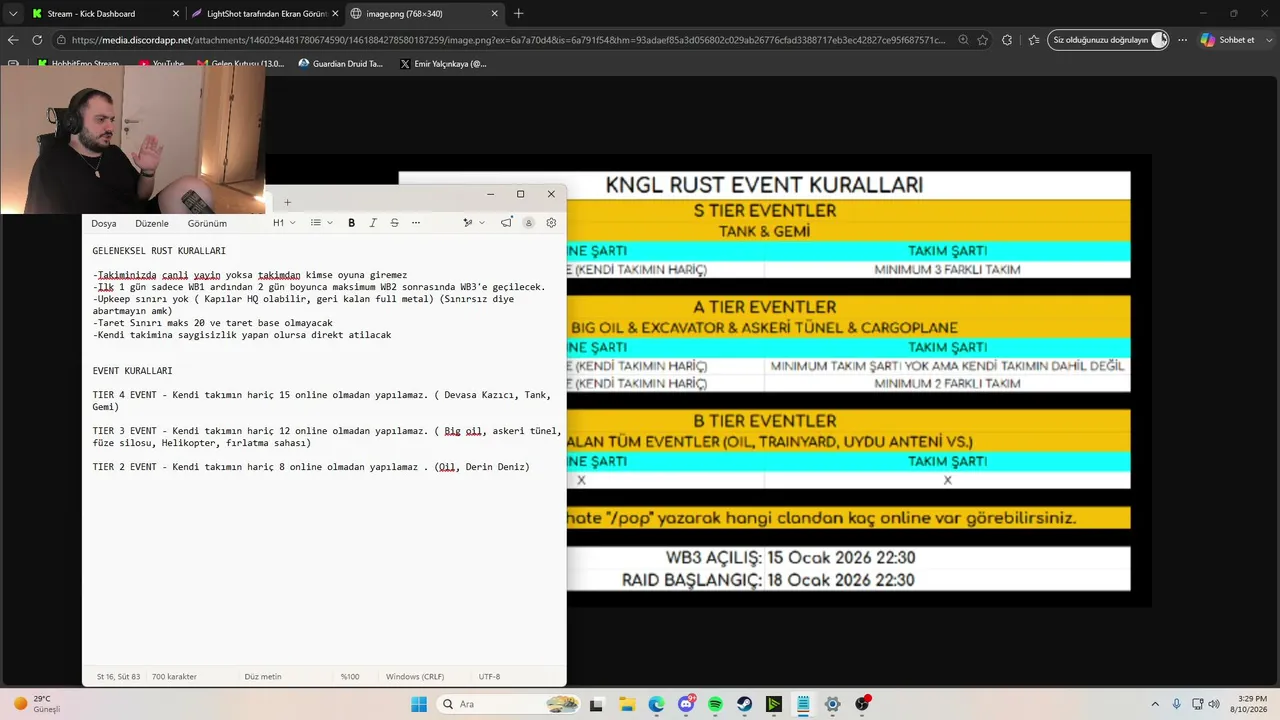Open more formatting options ellipsis in Notepad
The height and width of the screenshot is (720, 1280).
coord(416,223)
